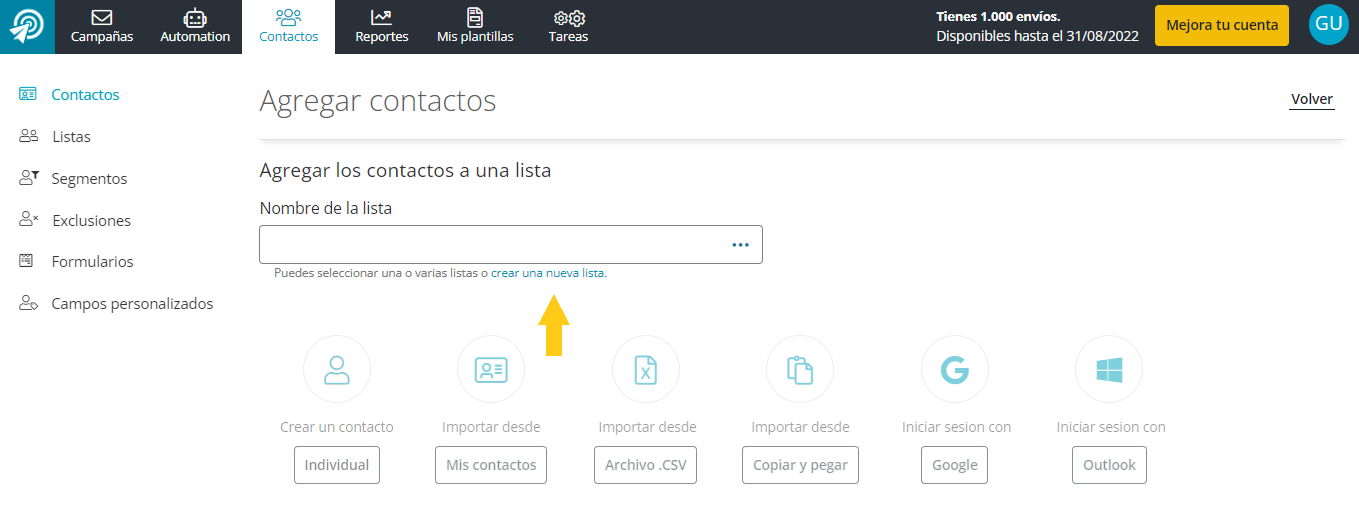Click the Contactos sidebar card icon
The height and width of the screenshot is (510, 1359).
[x=28, y=94]
